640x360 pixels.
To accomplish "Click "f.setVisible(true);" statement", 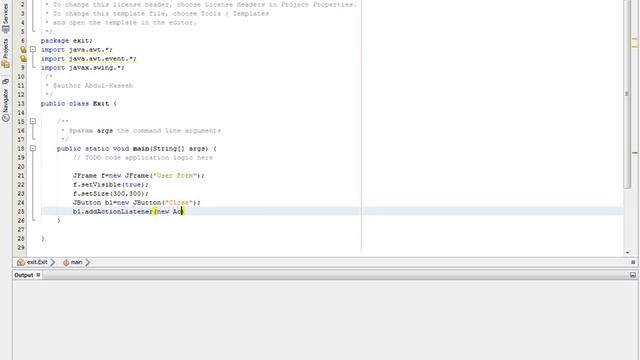I will 111,184.
